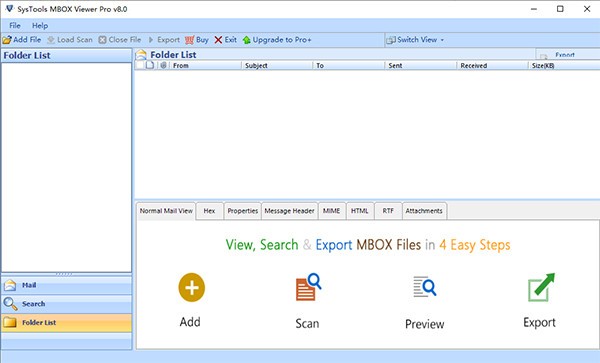Screen dimensions: 600x363
Task: Toggle the select-all checkbox in message header
Action: 140,65
